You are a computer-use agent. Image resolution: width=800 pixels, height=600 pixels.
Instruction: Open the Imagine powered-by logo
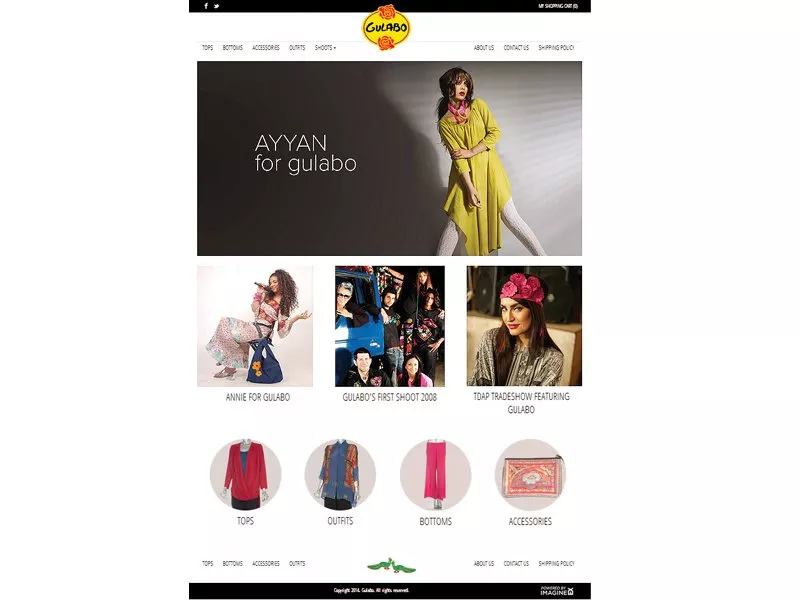coord(557,591)
